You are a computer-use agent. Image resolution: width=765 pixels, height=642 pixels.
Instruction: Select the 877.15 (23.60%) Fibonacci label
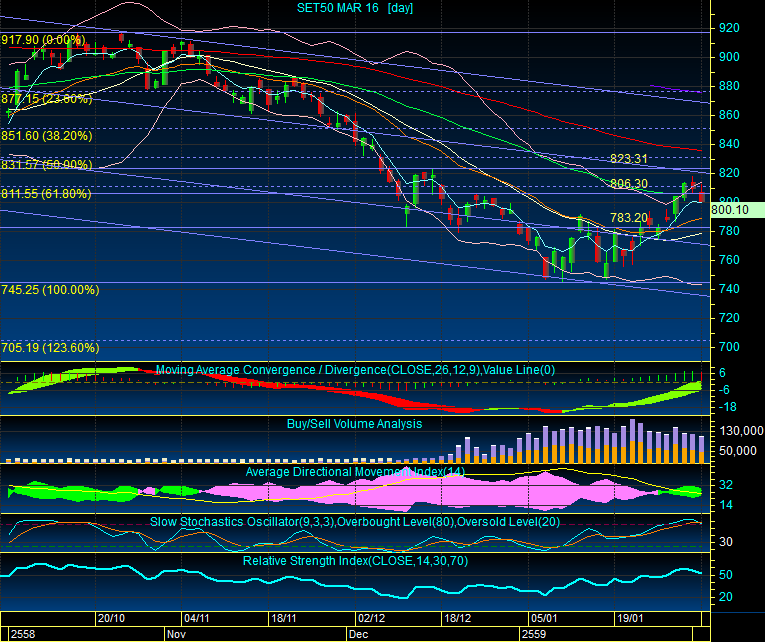click(46, 99)
